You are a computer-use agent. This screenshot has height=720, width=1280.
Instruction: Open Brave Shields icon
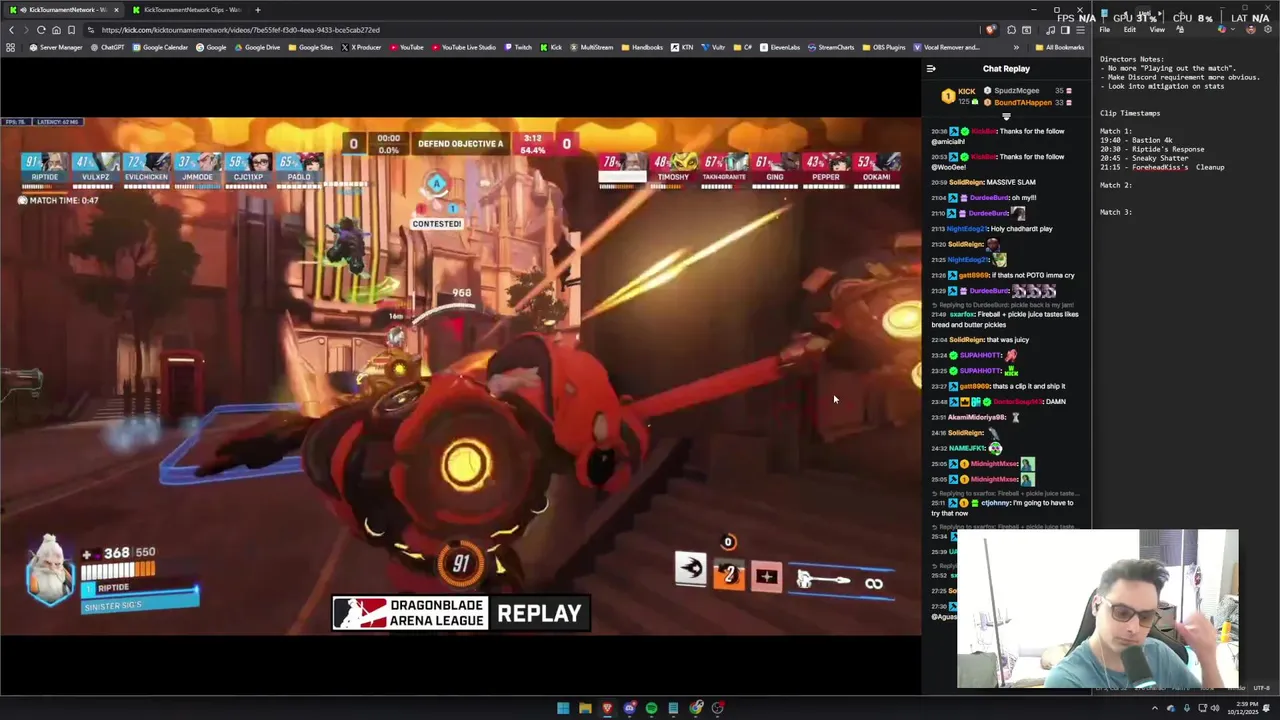click(990, 30)
